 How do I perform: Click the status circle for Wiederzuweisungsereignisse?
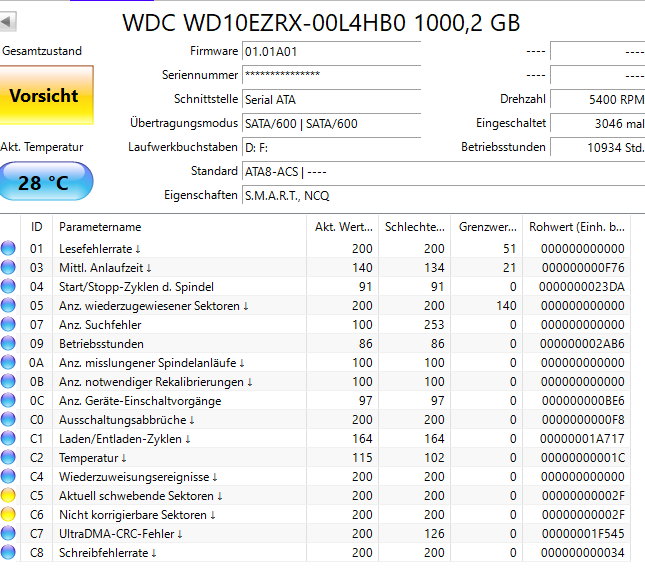[8, 476]
